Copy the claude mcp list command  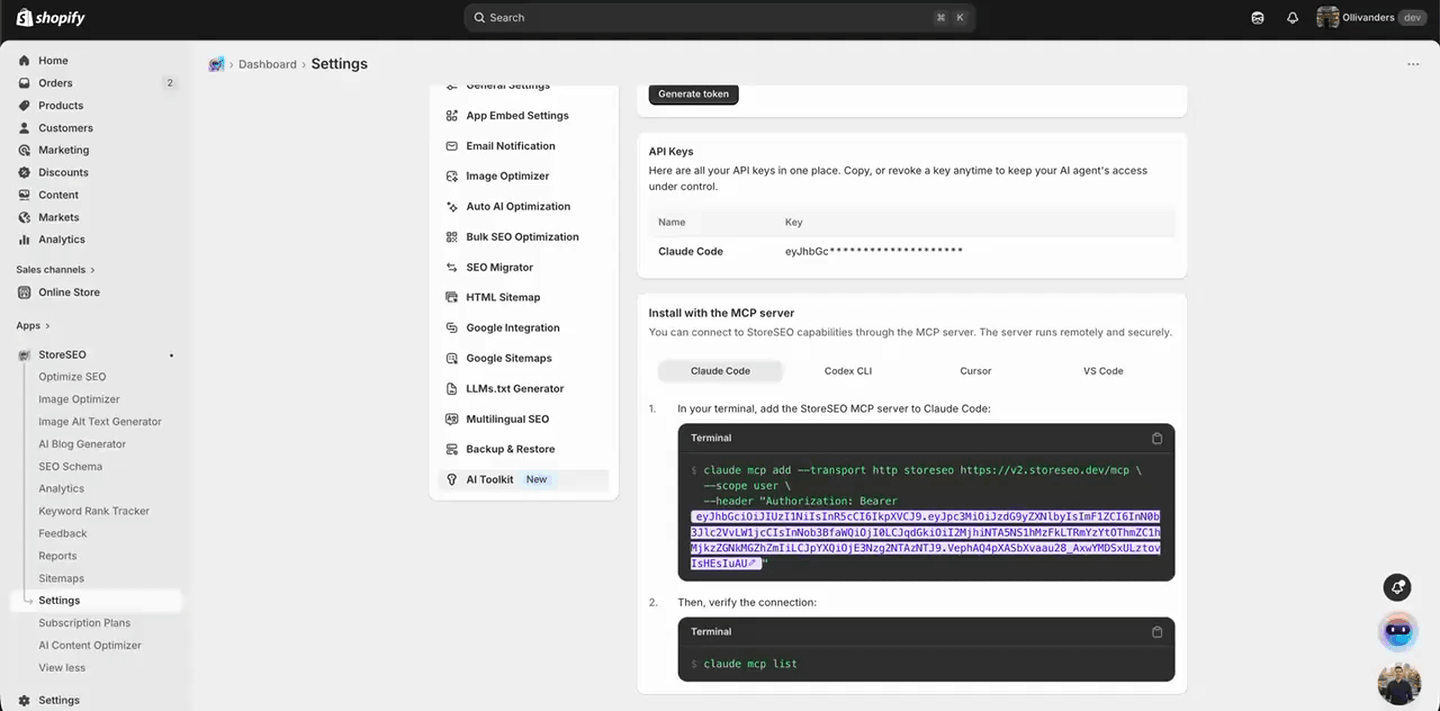coord(1157,632)
